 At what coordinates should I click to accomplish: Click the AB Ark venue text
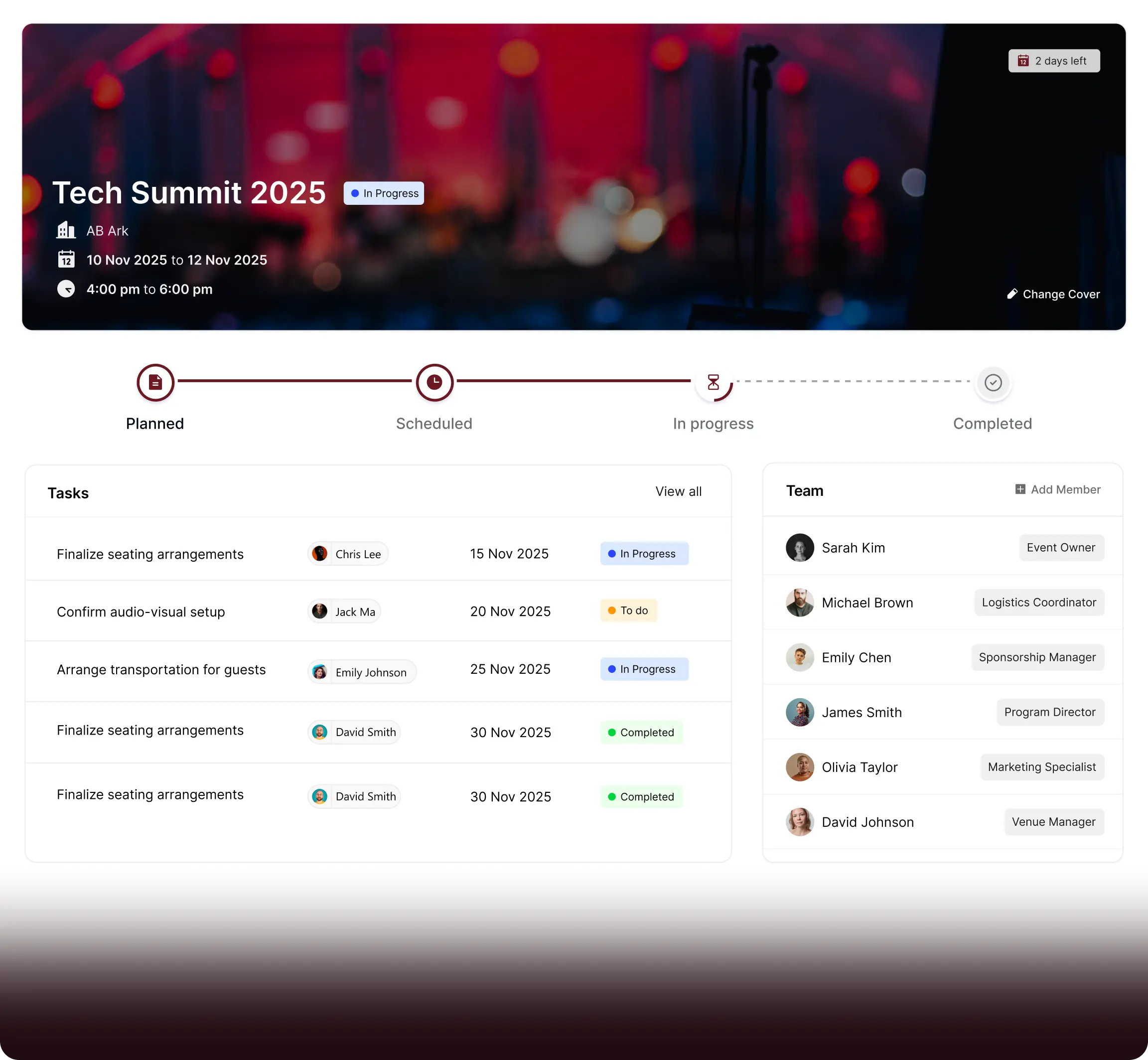[107, 231]
